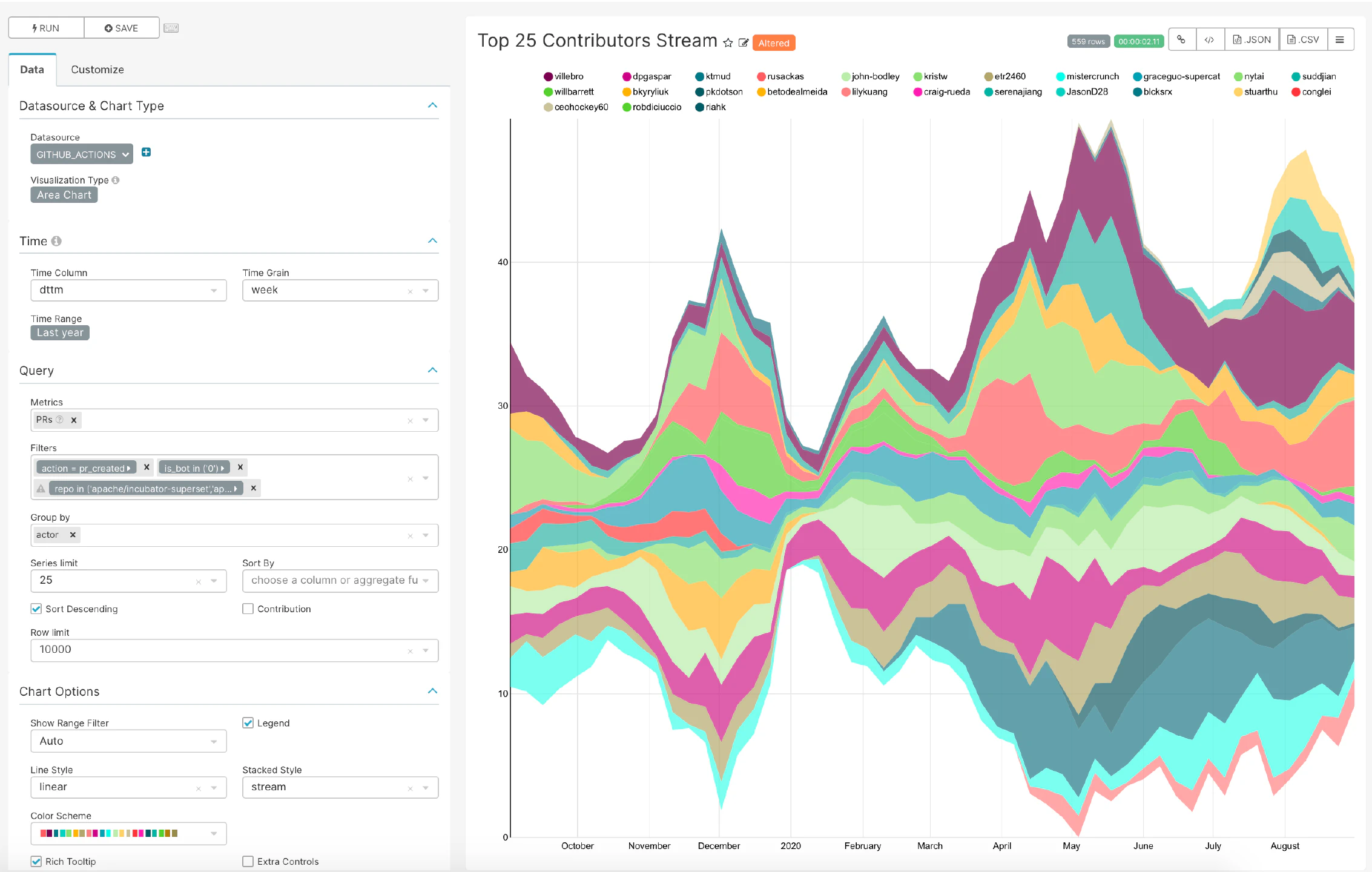Add new datasource with plus icon

[x=146, y=153]
